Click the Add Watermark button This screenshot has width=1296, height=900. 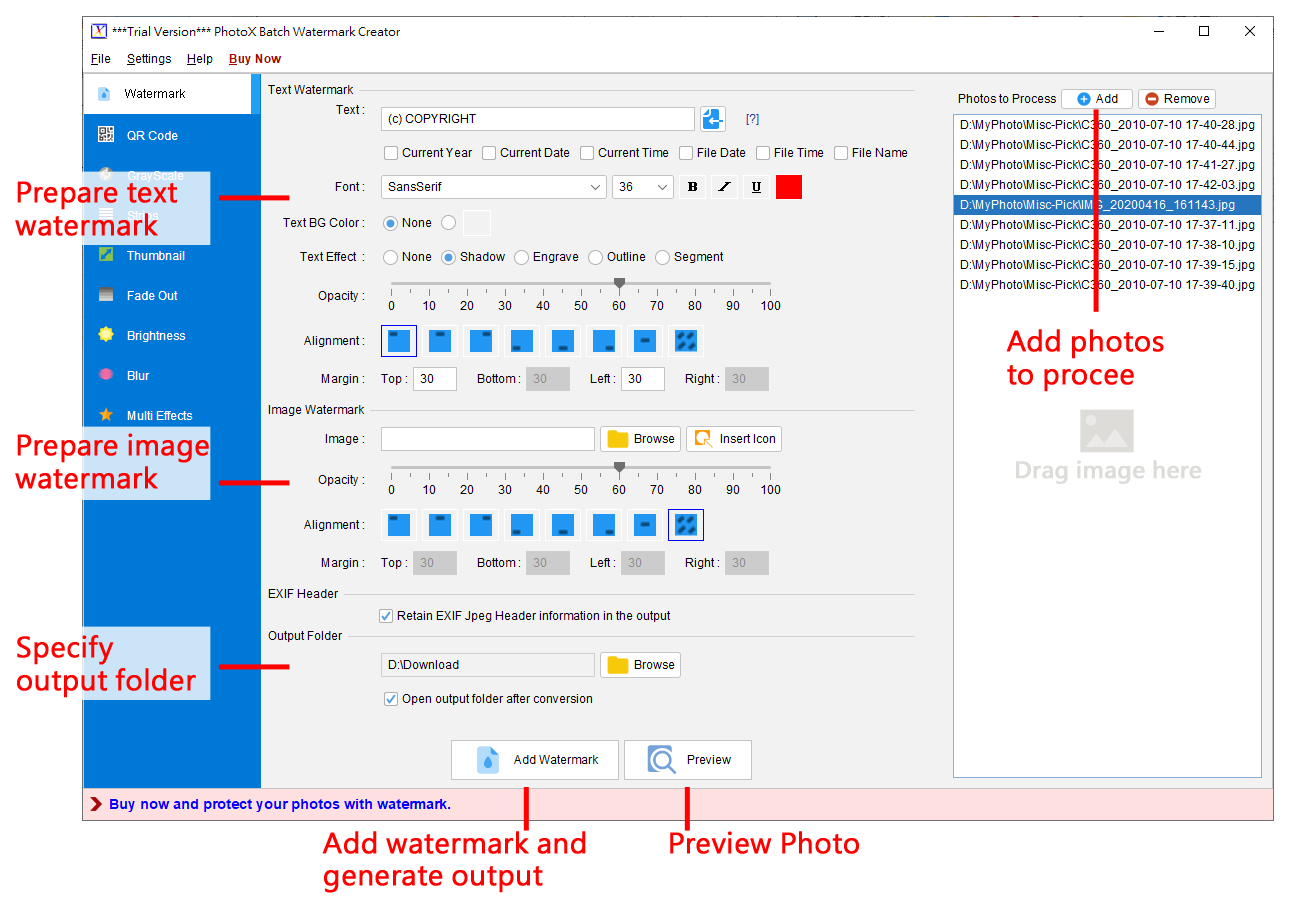tap(535, 760)
